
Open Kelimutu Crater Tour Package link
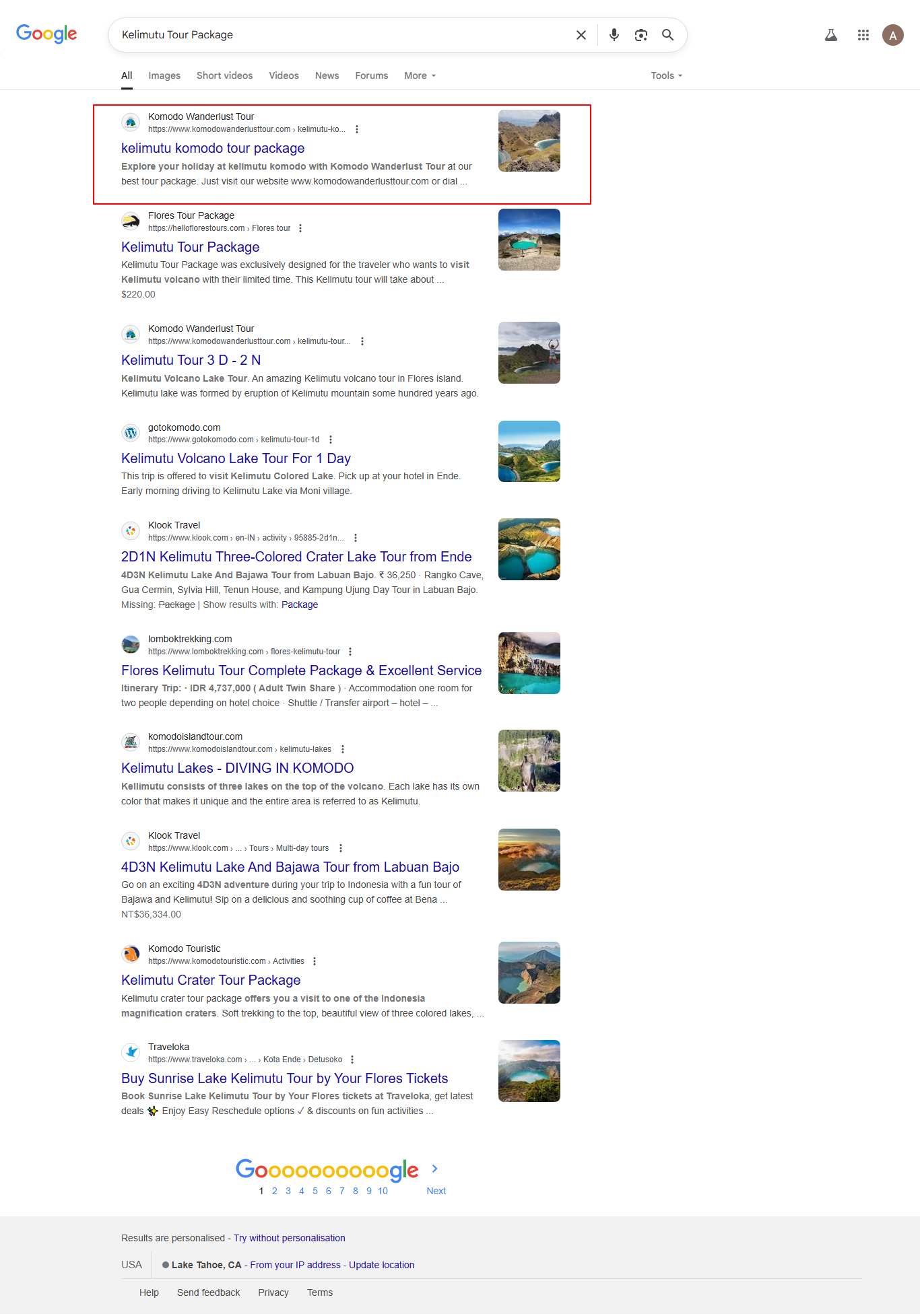tap(211, 980)
